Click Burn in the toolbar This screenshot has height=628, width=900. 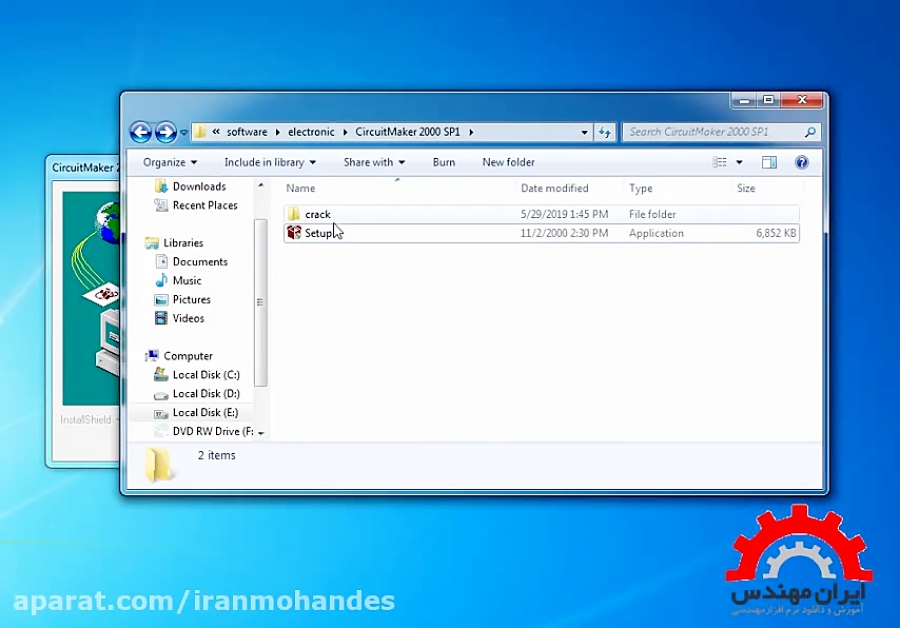(x=444, y=162)
